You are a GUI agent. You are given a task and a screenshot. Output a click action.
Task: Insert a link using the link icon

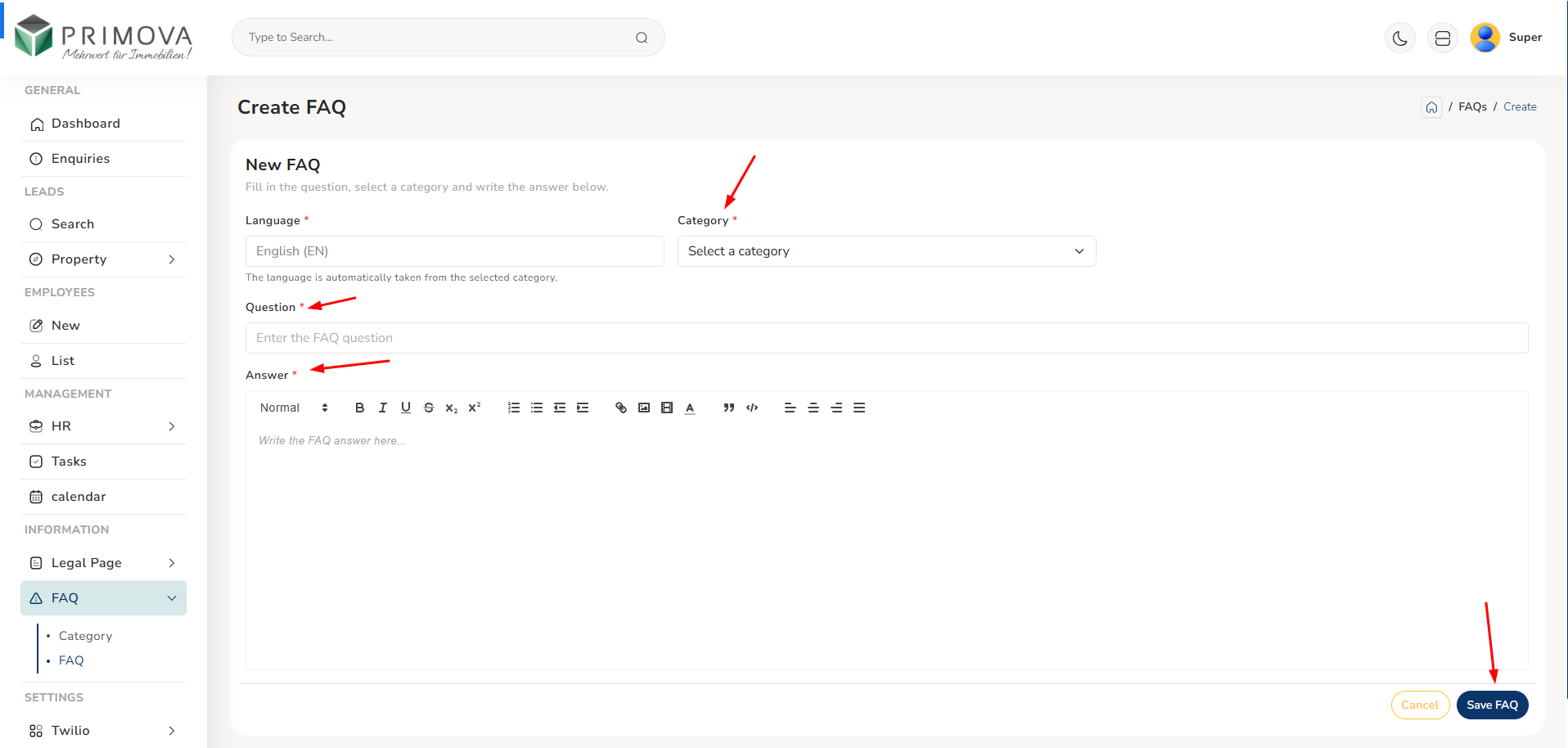coord(621,408)
